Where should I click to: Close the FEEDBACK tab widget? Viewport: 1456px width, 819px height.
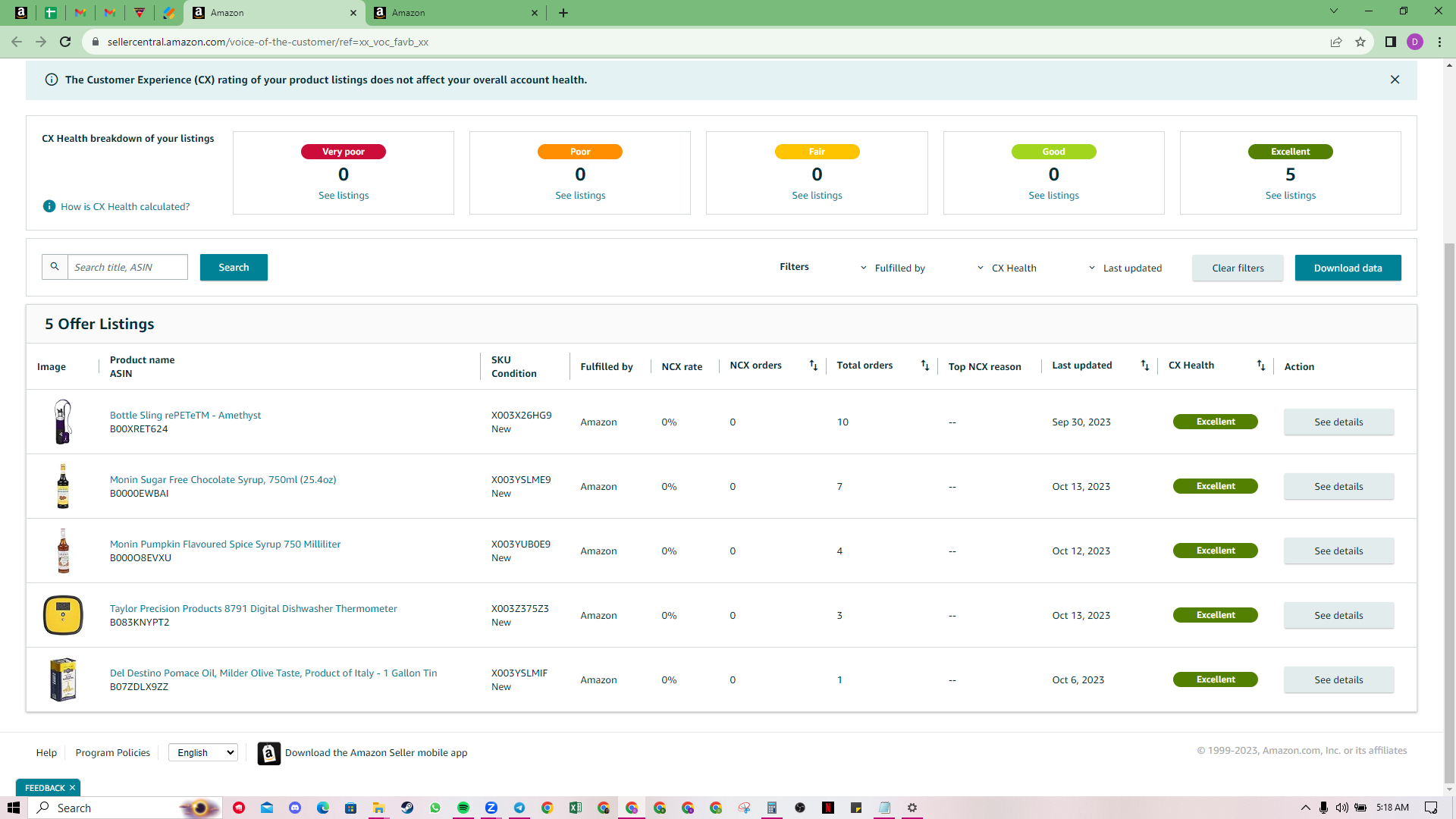[72, 788]
